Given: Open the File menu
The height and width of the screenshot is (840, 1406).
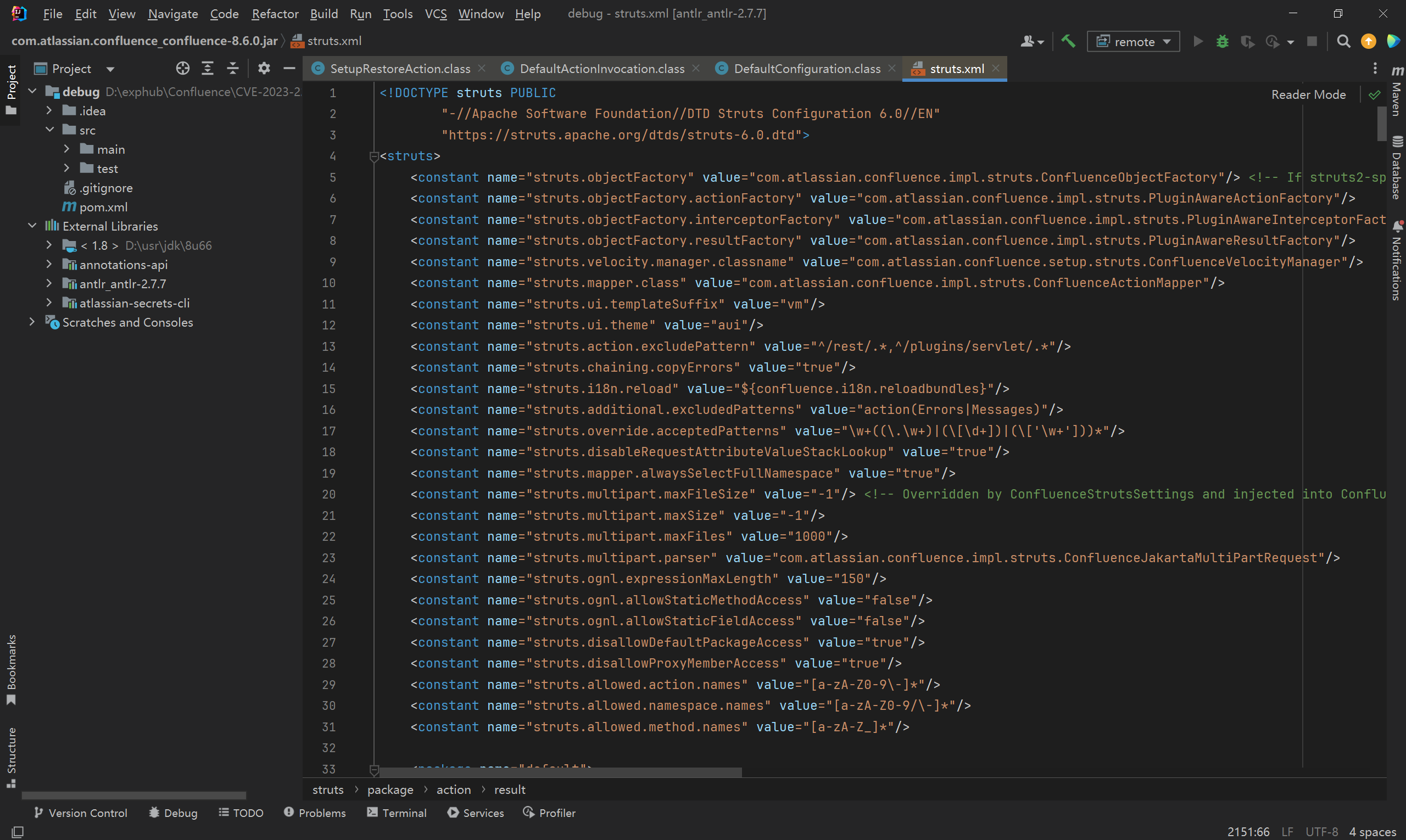Looking at the screenshot, I should [52, 14].
